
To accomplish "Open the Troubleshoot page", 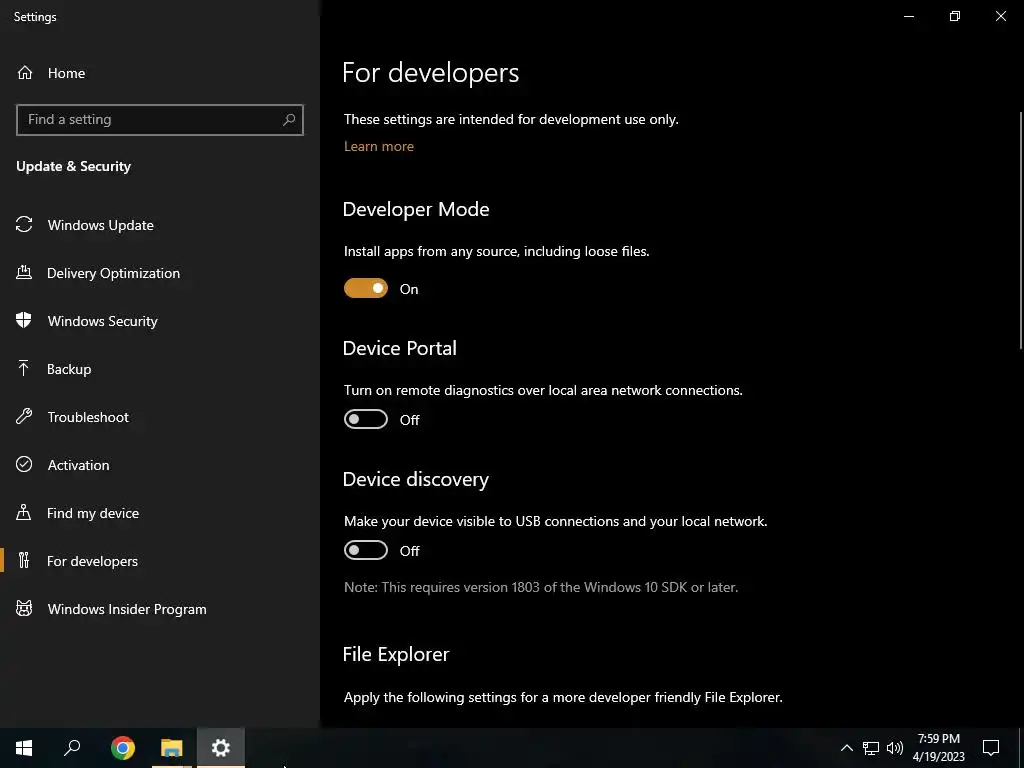I will pos(160,417).
